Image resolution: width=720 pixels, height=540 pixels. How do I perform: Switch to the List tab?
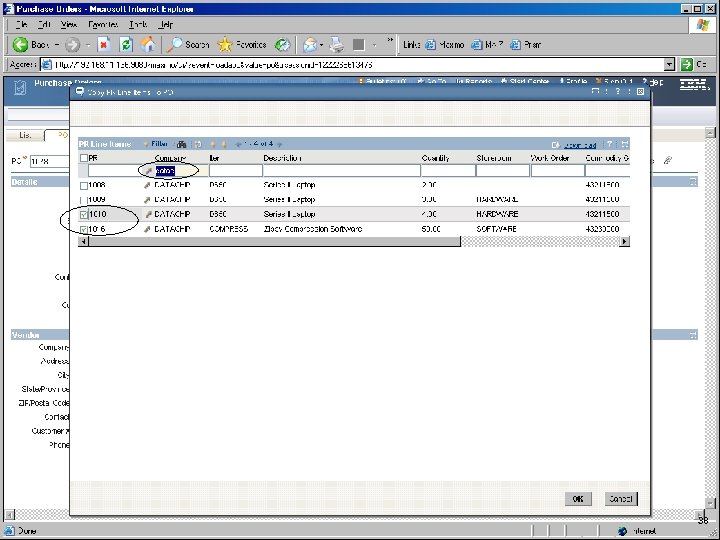point(25,135)
